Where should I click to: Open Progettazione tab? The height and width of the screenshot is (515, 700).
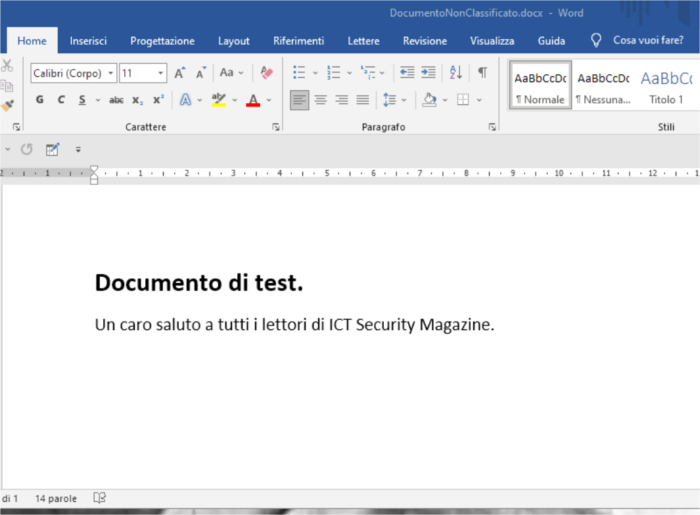[x=162, y=41]
